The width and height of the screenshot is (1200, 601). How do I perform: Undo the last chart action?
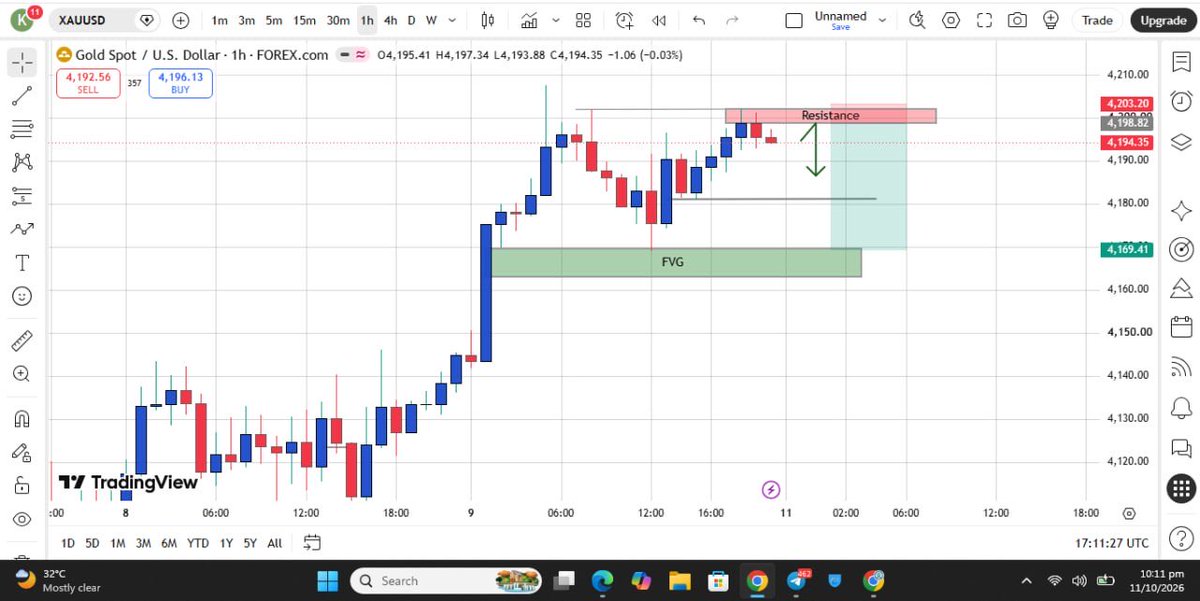pos(699,20)
